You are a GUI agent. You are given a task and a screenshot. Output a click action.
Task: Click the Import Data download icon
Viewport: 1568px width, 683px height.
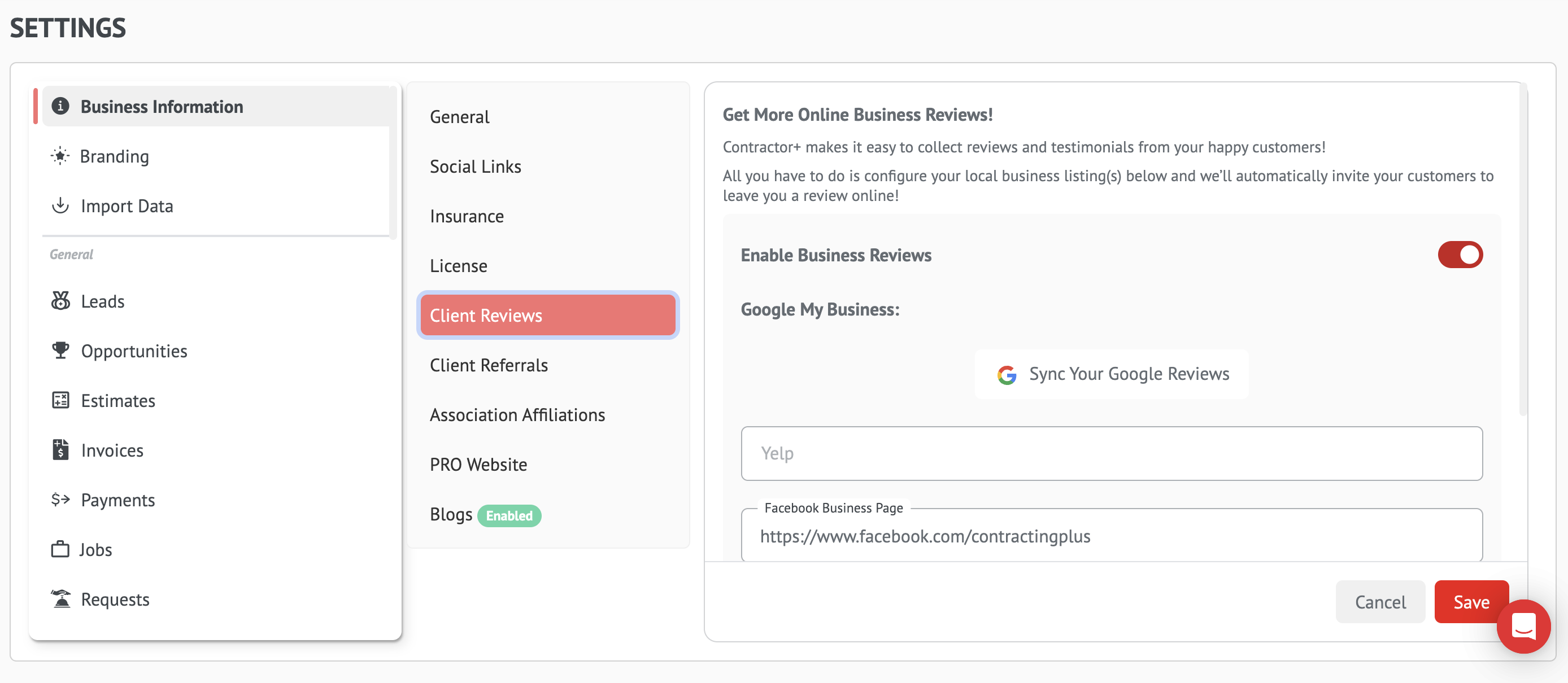[60, 205]
